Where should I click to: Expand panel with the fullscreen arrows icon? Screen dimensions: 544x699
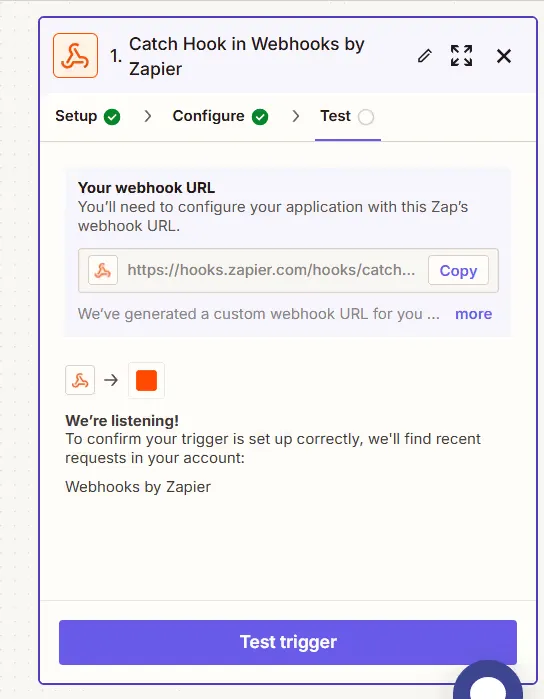461,56
